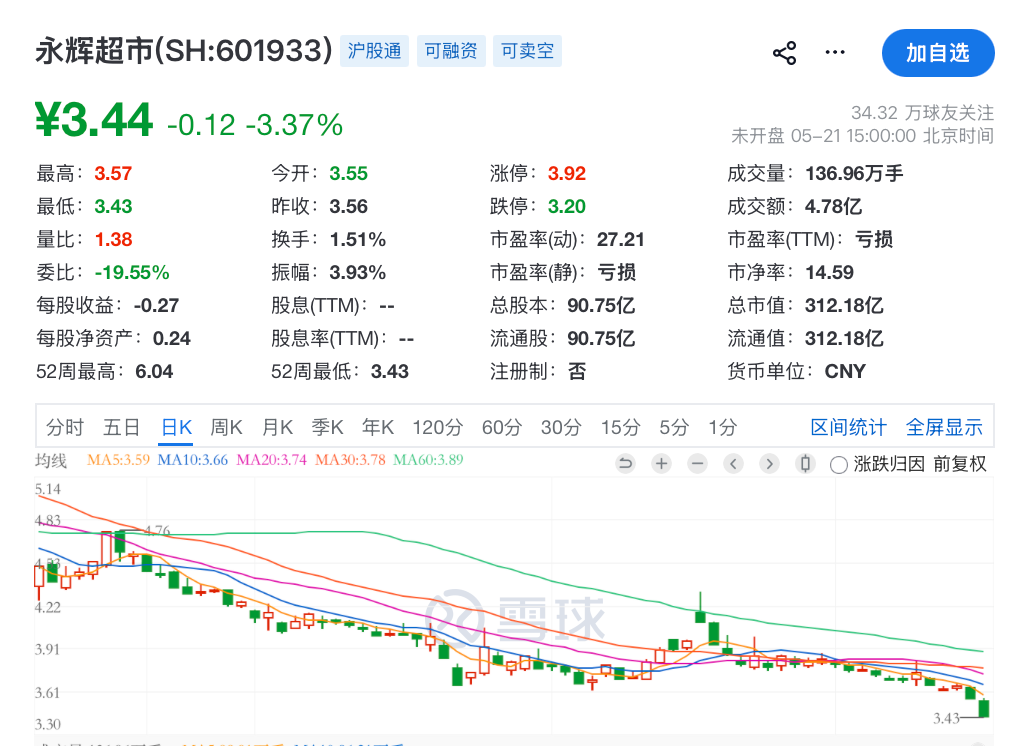Click the 均线 label

51,460
